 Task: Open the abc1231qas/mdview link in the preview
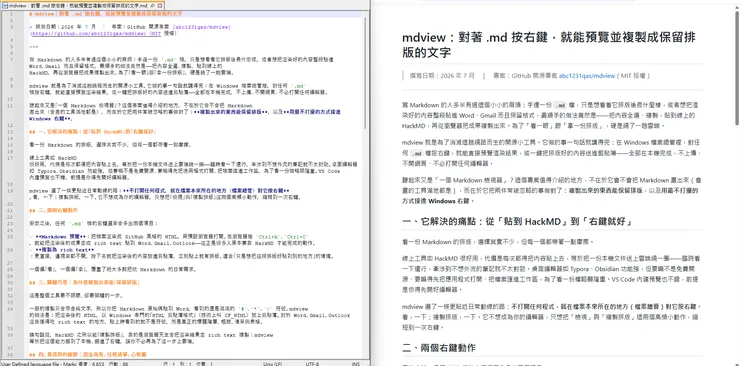coord(587,75)
